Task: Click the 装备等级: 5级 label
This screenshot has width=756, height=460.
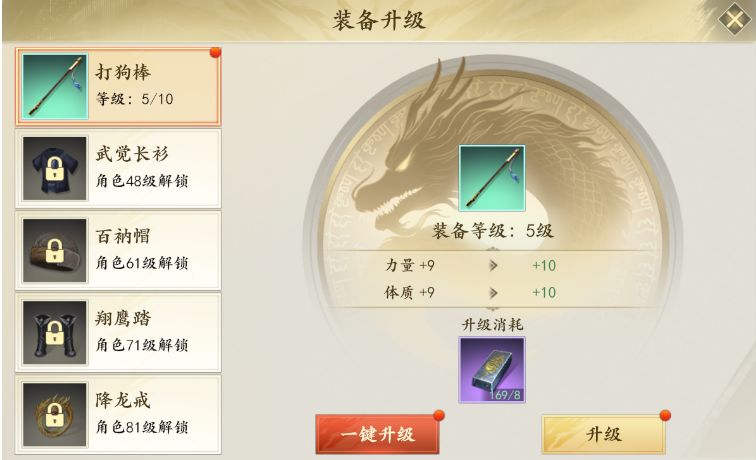Action: pyautogui.click(x=492, y=231)
